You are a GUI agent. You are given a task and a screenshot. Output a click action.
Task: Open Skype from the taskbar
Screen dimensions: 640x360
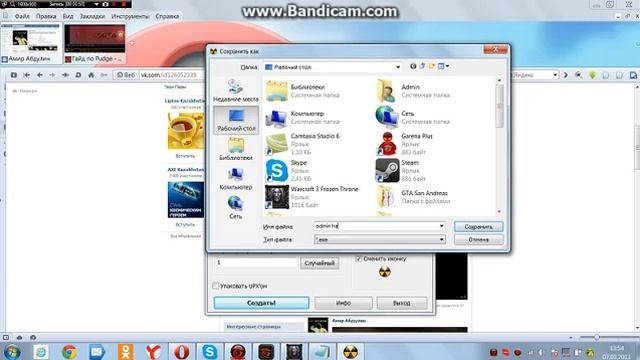tap(209, 352)
